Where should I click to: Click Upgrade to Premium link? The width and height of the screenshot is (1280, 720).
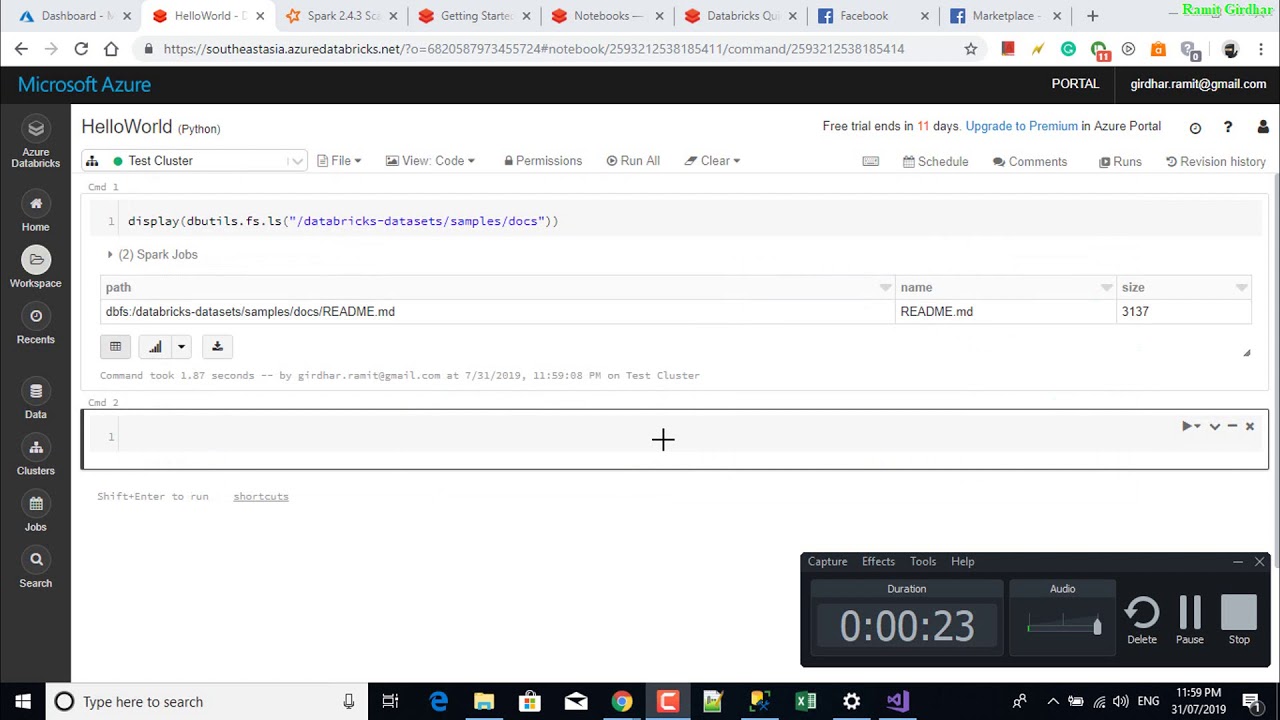1021,126
